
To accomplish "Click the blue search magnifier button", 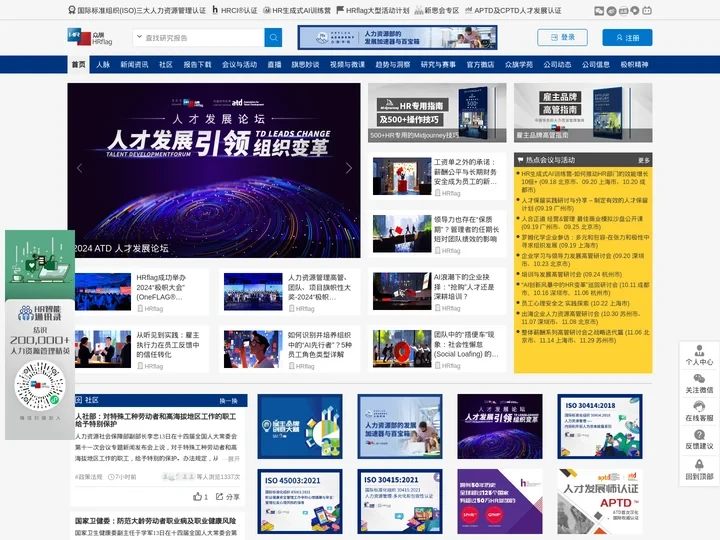I will pos(273,38).
